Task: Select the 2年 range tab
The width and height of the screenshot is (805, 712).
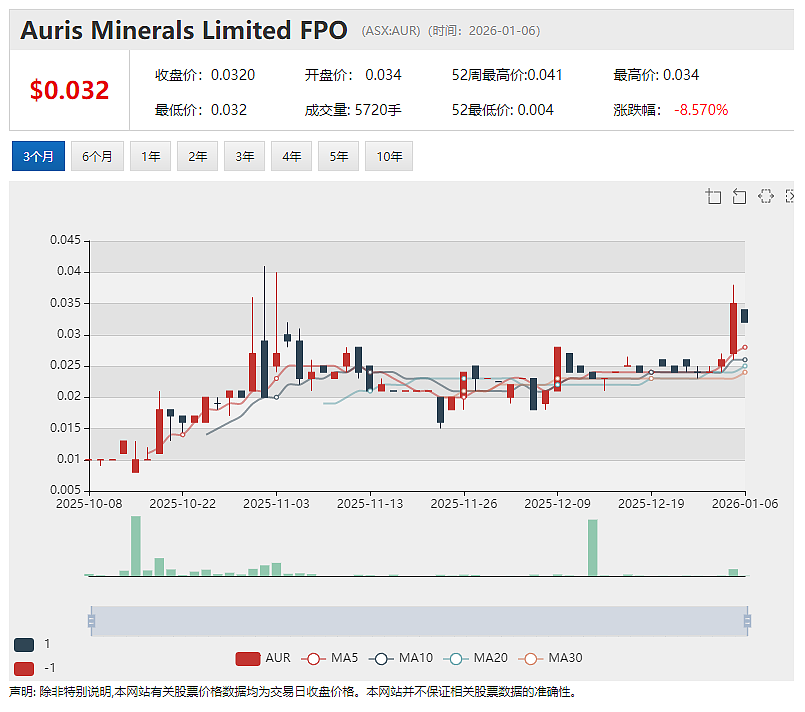Action: [198, 156]
